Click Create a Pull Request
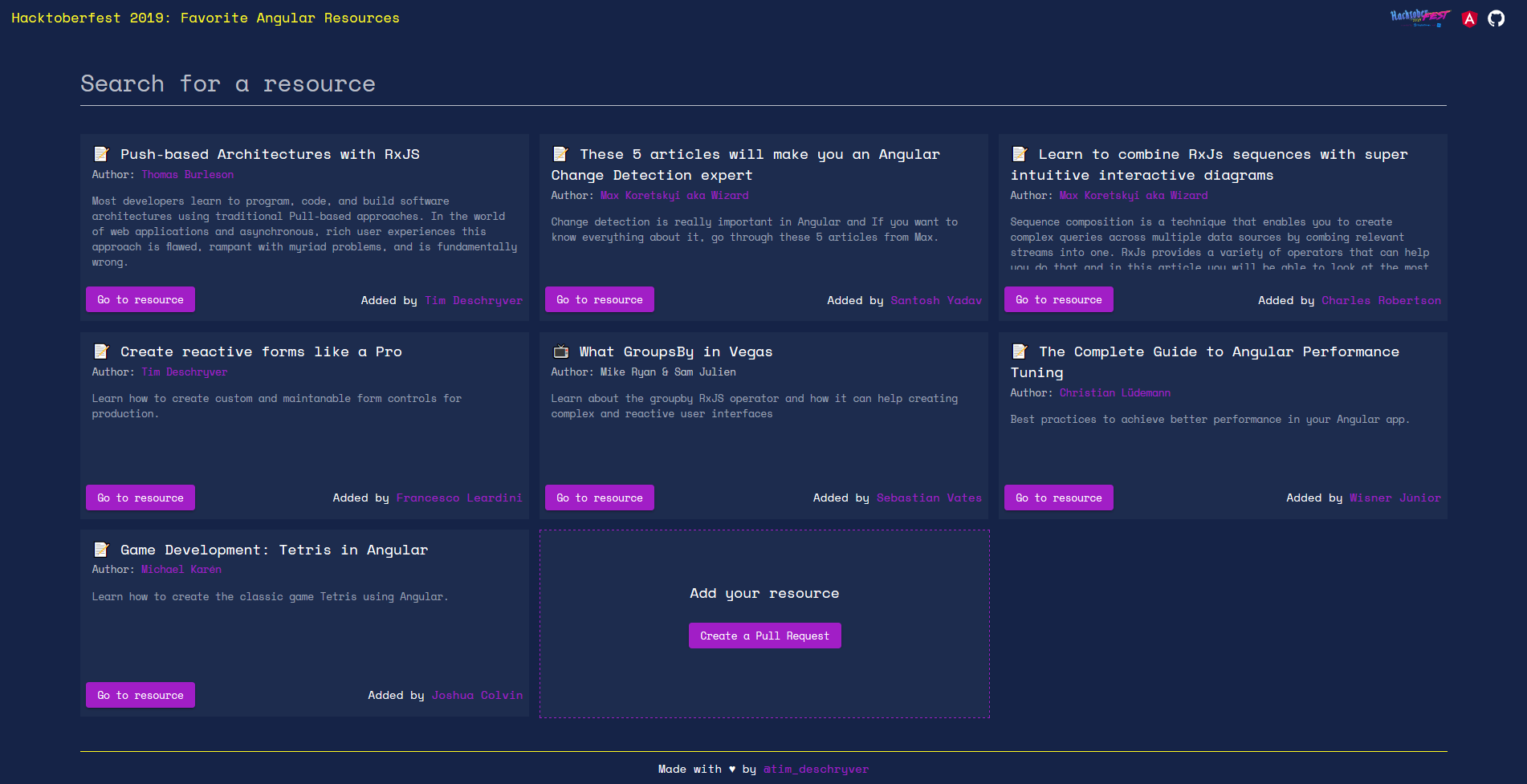The image size is (1527, 784). click(x=763, y=635)
